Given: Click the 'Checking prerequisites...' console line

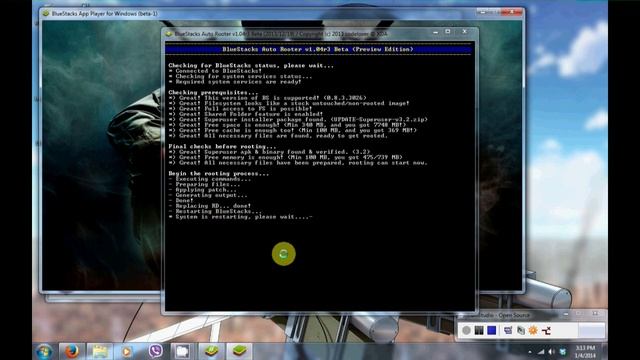Looking at the screenshot, I should [213, 92].
